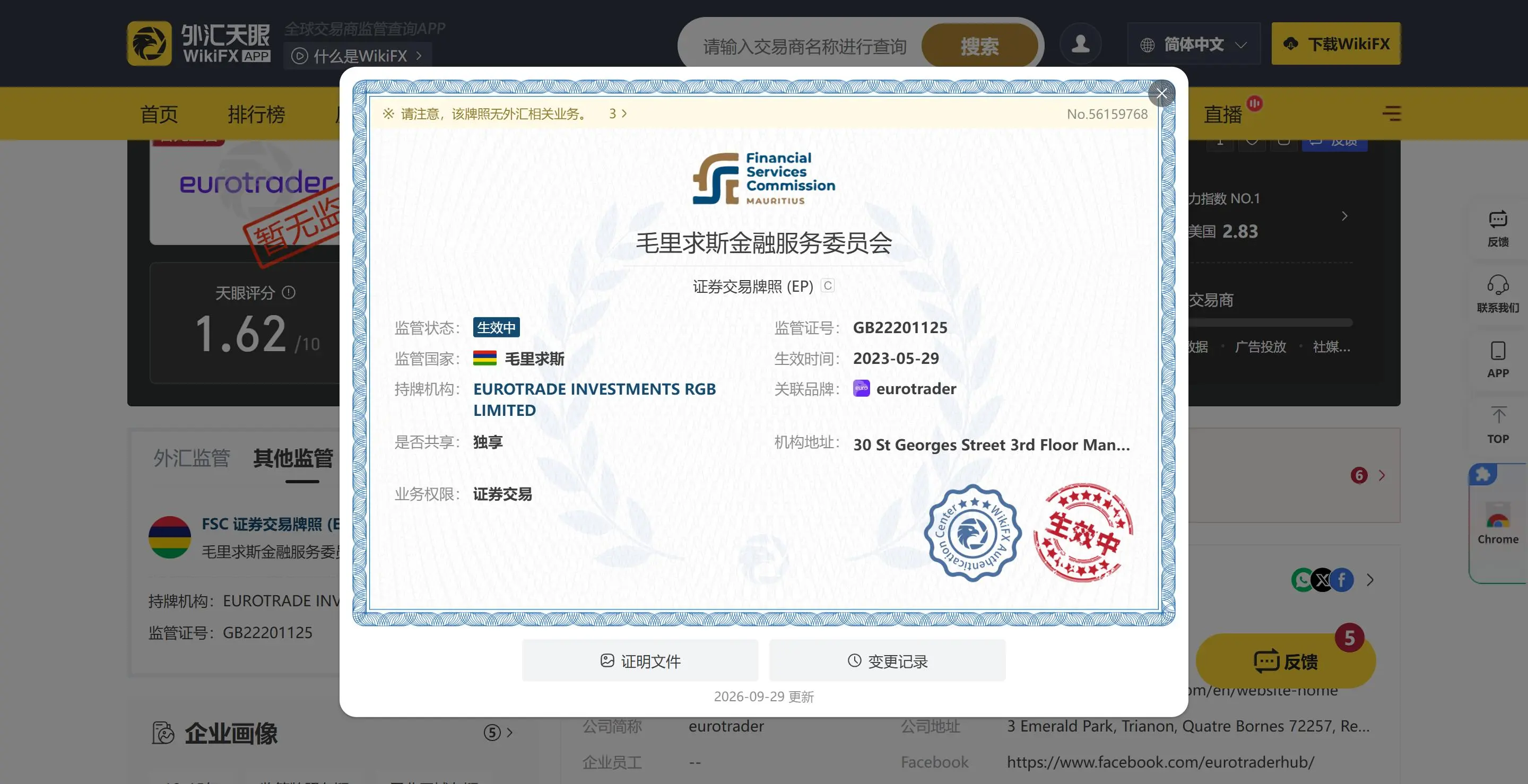Viewport: 1528px width, 784px height.
Task: Click the 联系我们 headset icon
Action: click(x=1498, y=285)
